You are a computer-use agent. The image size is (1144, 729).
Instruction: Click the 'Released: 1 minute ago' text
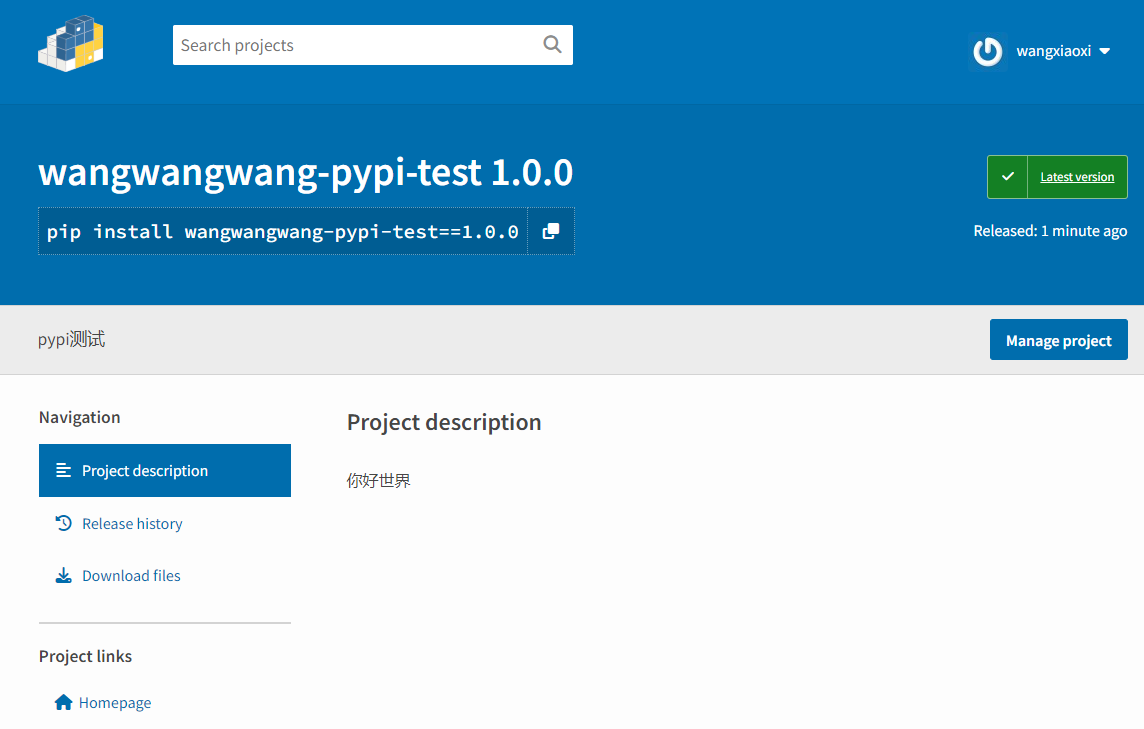click(x=1050, y=231)
